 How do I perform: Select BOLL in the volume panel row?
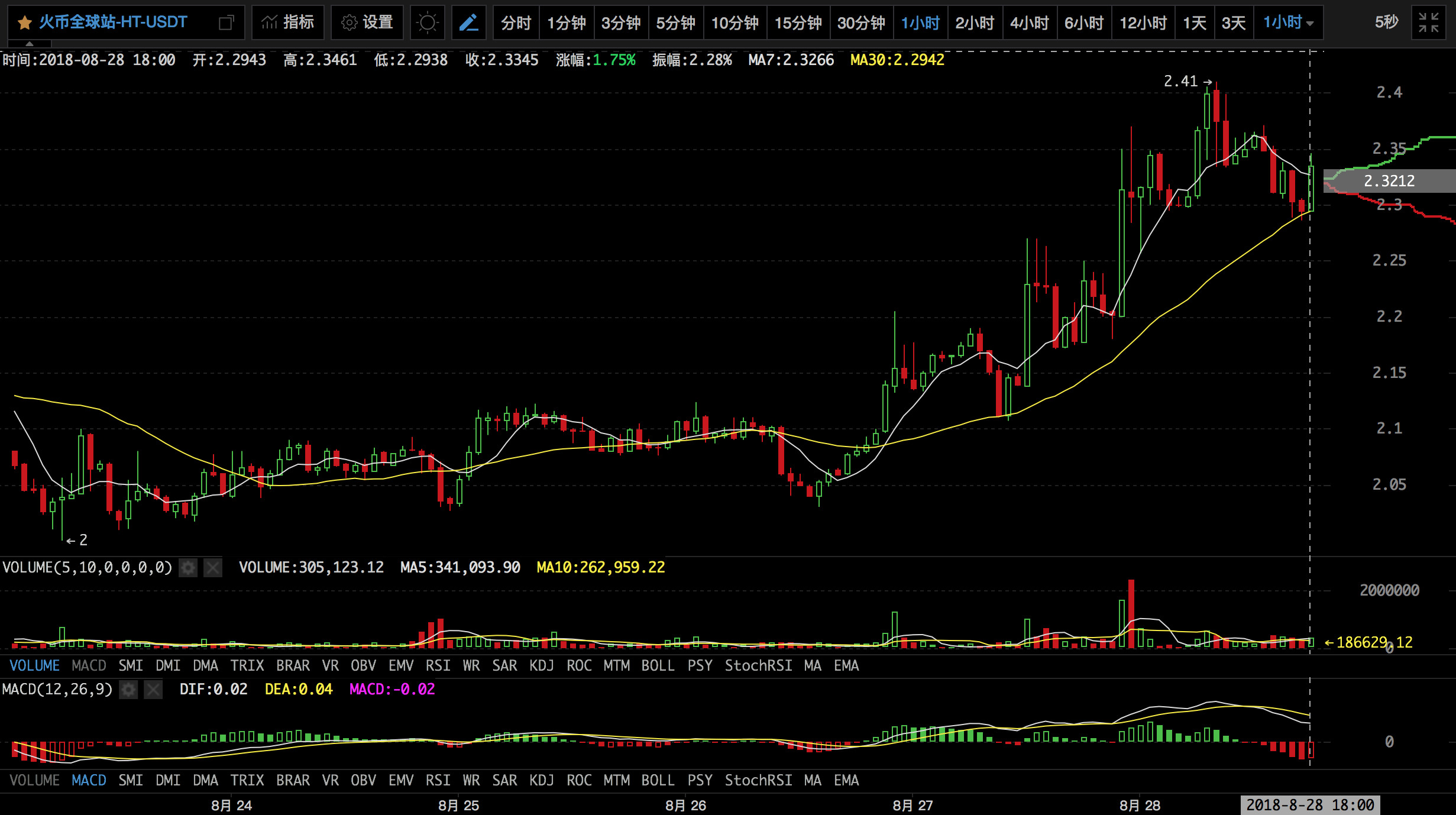click(658, 666)
